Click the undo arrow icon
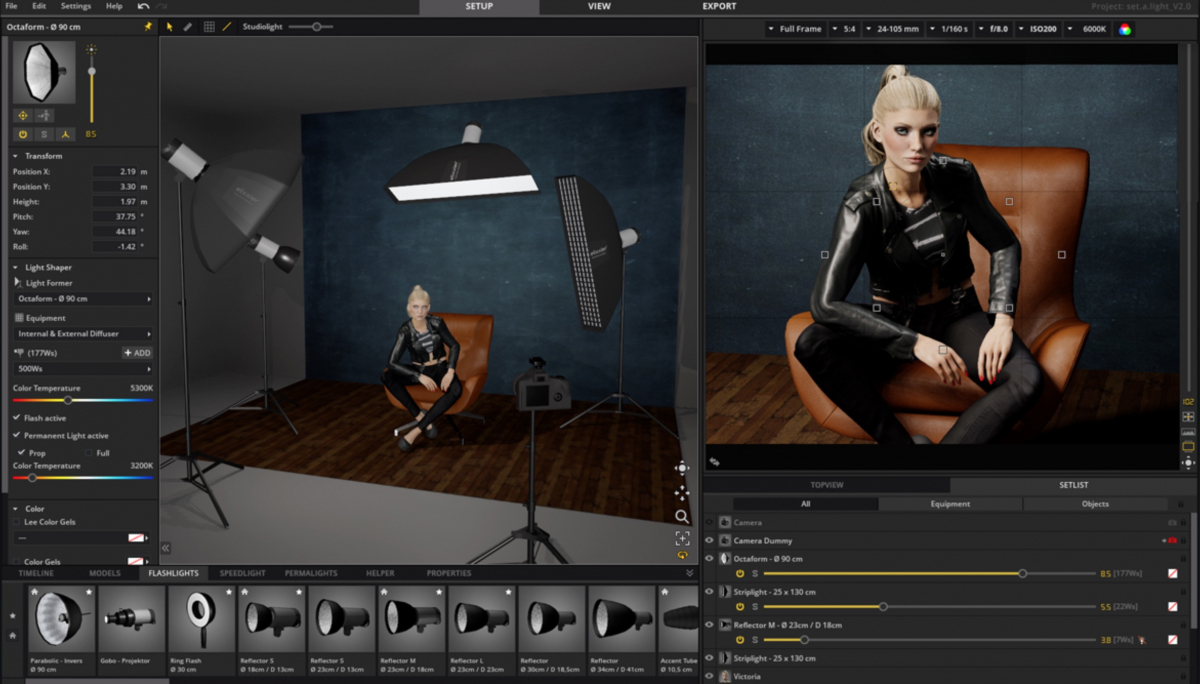 coord(143,6)
